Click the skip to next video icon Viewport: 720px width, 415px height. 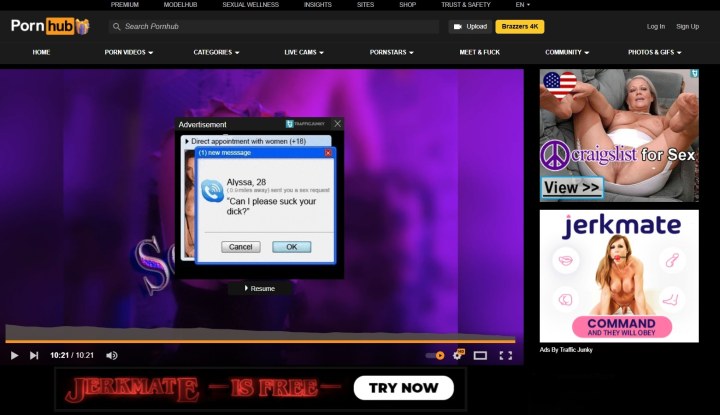pos(34,355)
